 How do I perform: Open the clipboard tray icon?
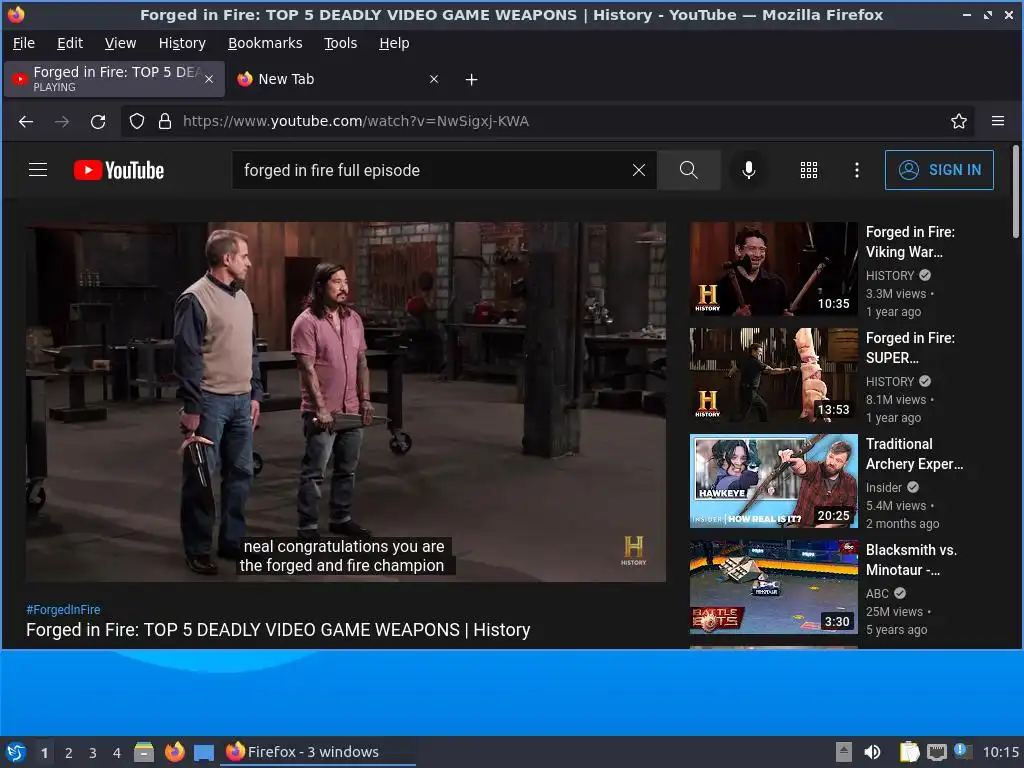click(909, 752)
